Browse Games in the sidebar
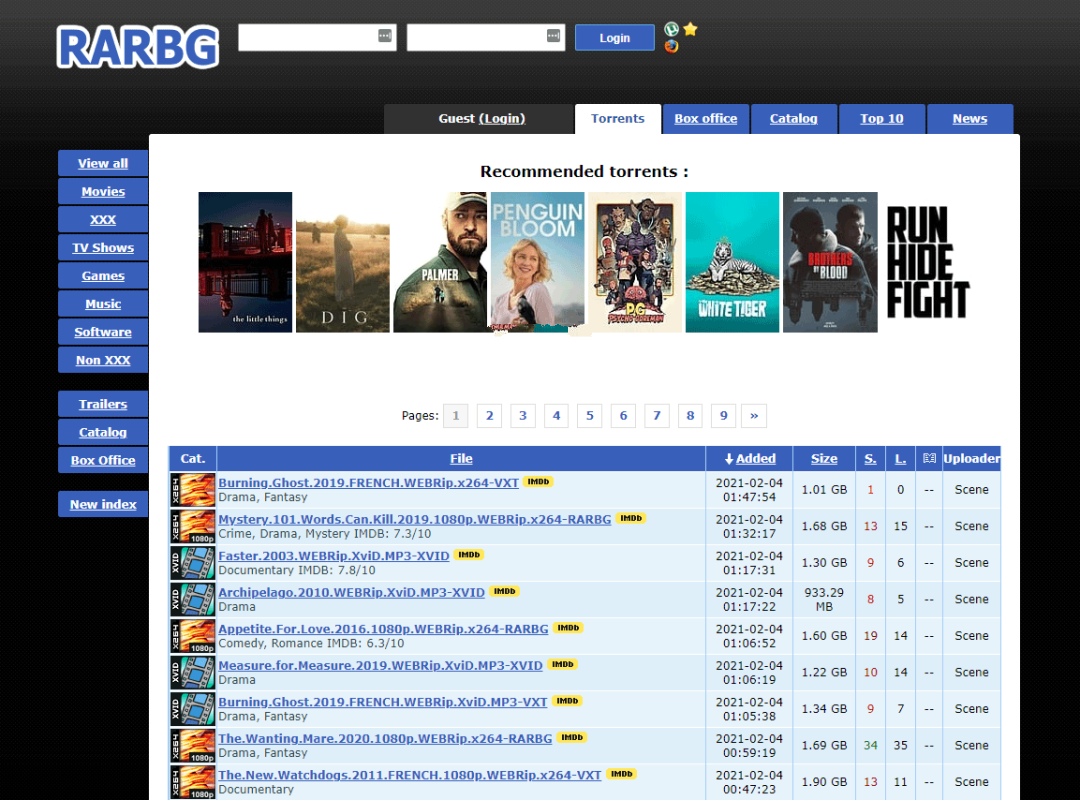The width and height of the screenshot is (1080, 800). [103, 276]
